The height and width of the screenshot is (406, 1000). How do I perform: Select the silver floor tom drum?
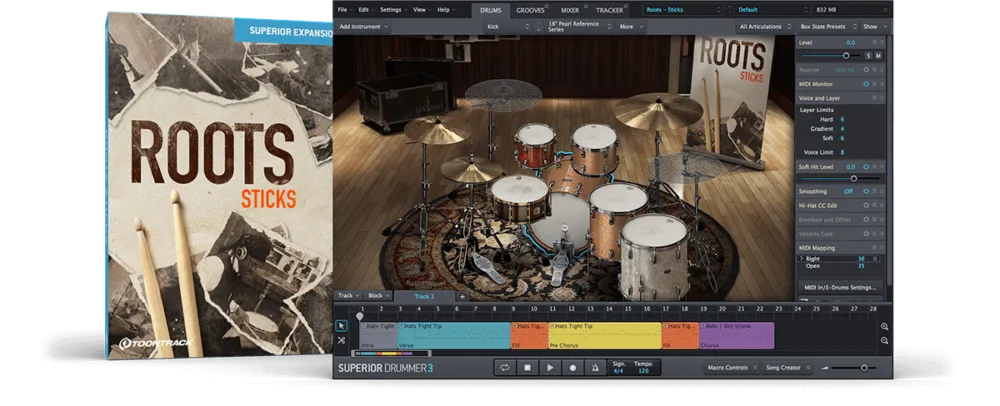click(654, 255)
